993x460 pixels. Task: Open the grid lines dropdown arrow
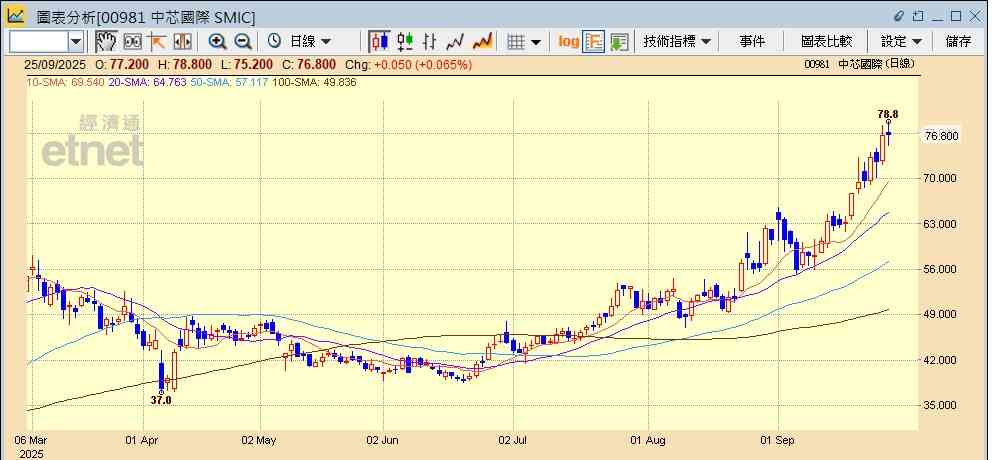tap(536, 42)
